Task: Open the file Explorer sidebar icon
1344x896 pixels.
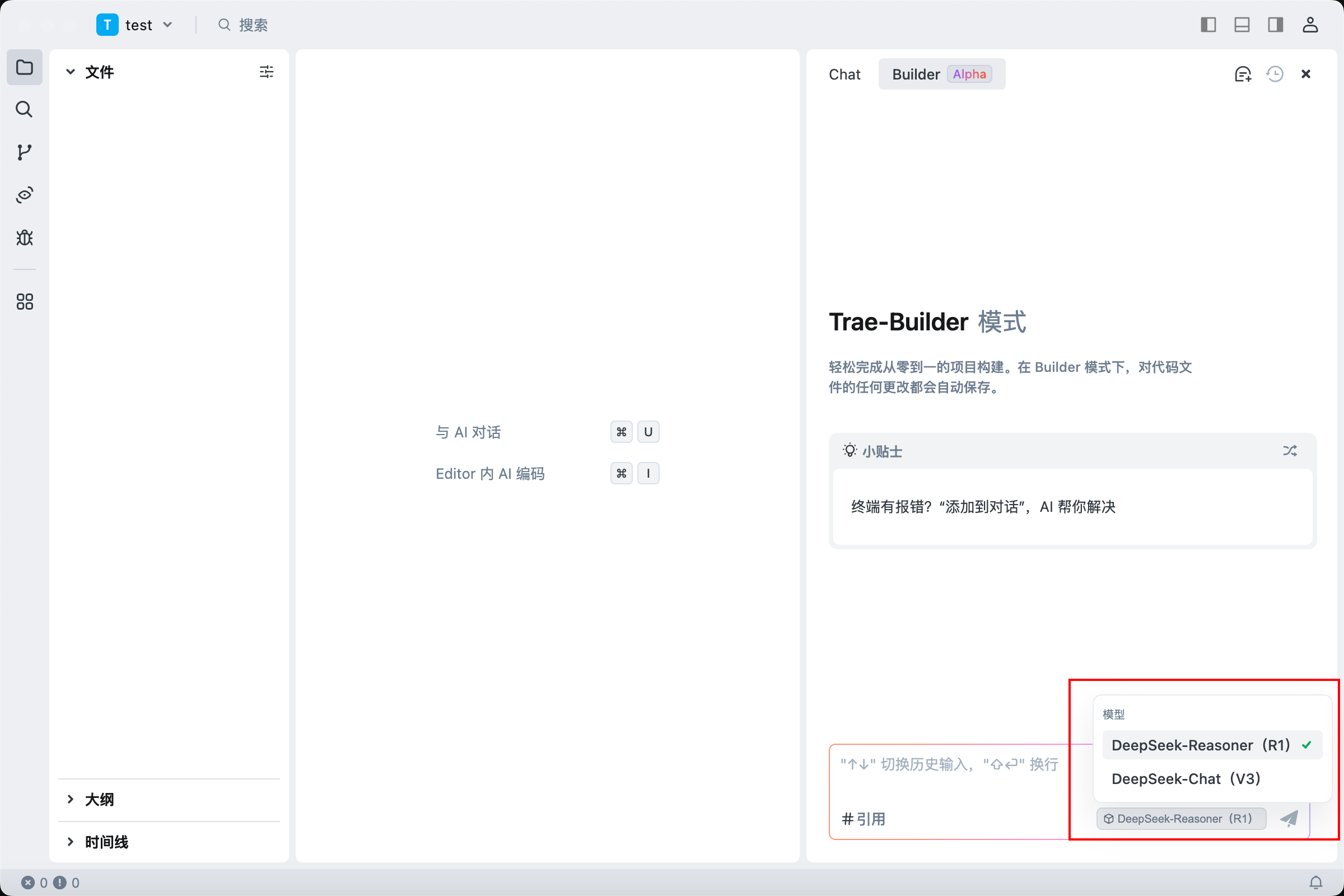Action: point(24,67)
